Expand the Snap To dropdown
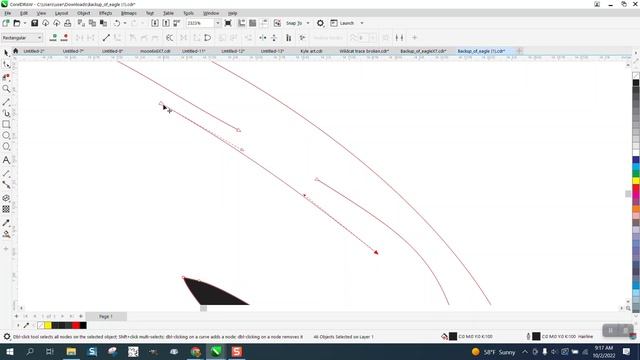640x360 pixels. click(308, 23)
